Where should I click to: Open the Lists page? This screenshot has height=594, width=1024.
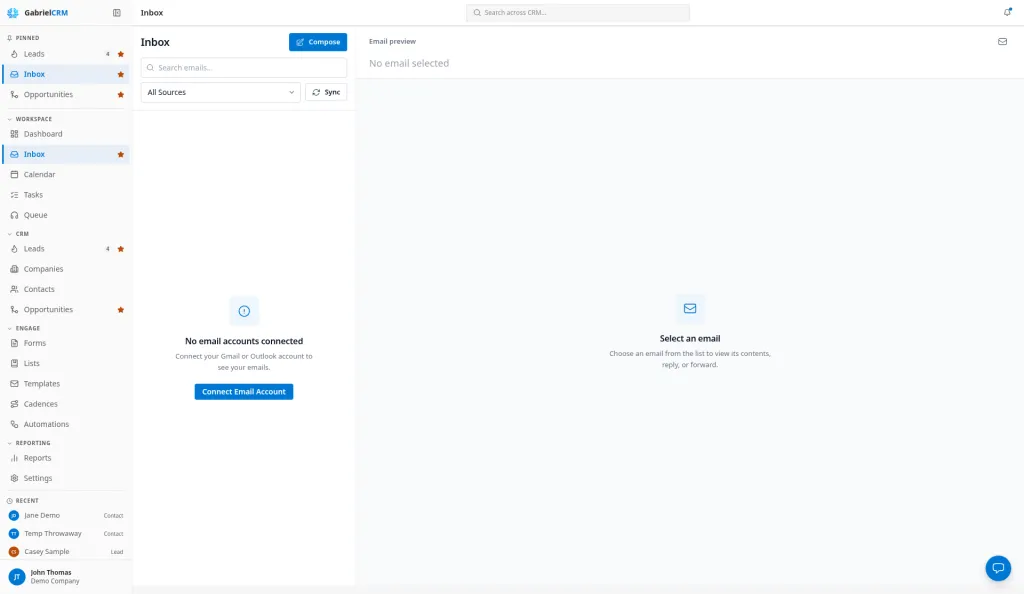[65, 364]
